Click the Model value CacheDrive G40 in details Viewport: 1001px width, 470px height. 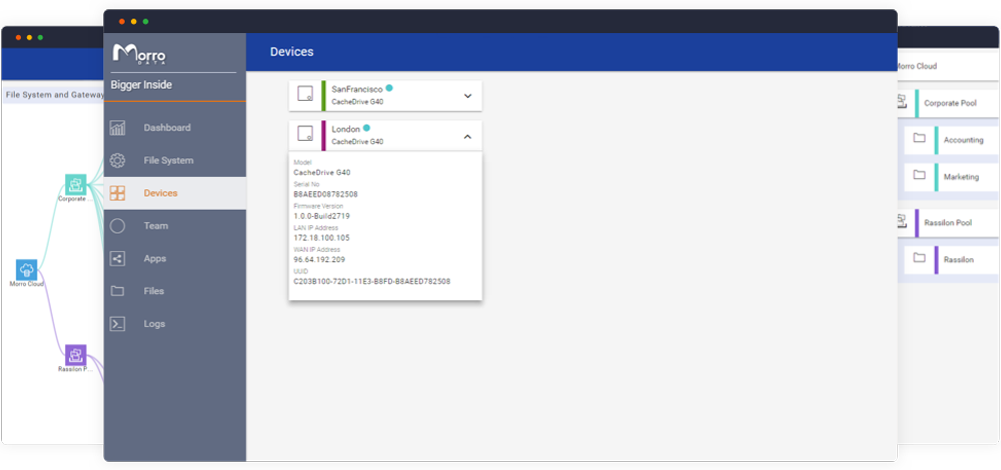pyautogui.click(x=322, y=172)
